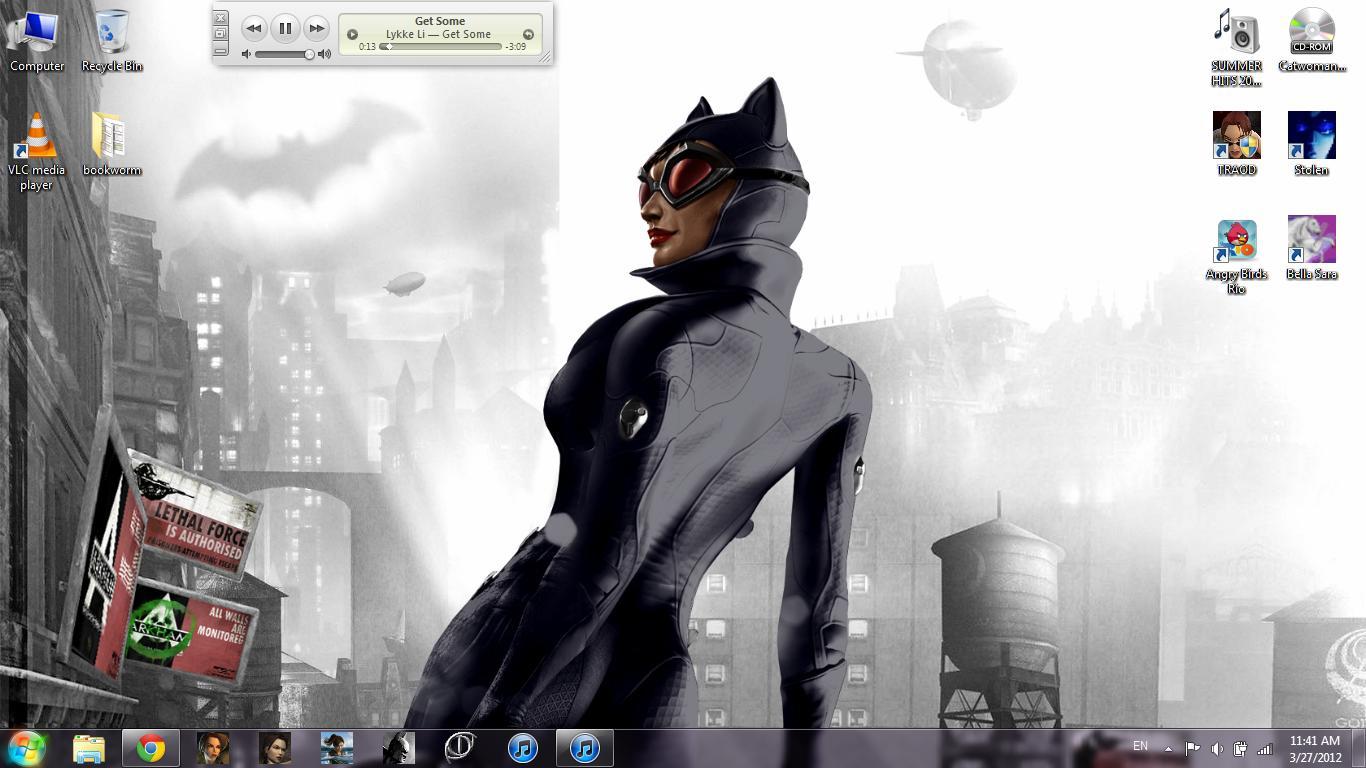This screenshot has width=1366, height=768.
Task: Click the small play arrow in track display
Action: 352,34
